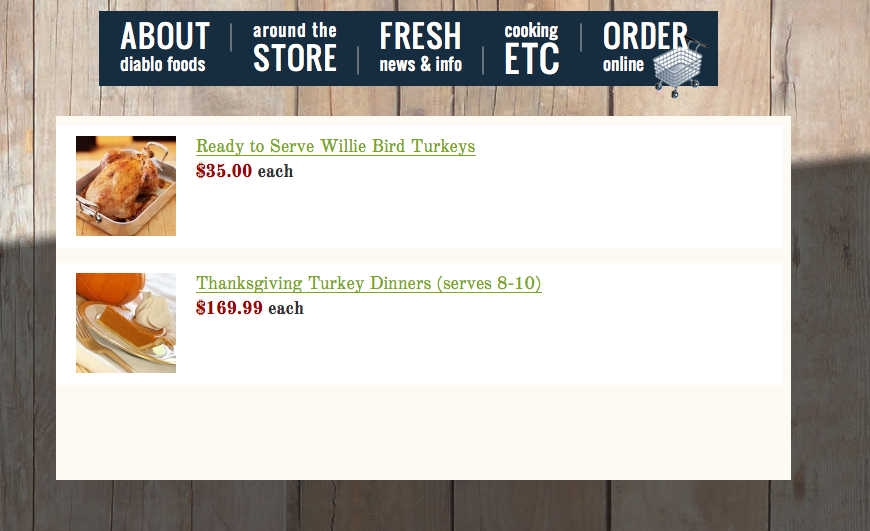Click "each" beside the $35.00 price
Image resolution: width=870 pixels, height=531 pixels.
click(275, 171)
